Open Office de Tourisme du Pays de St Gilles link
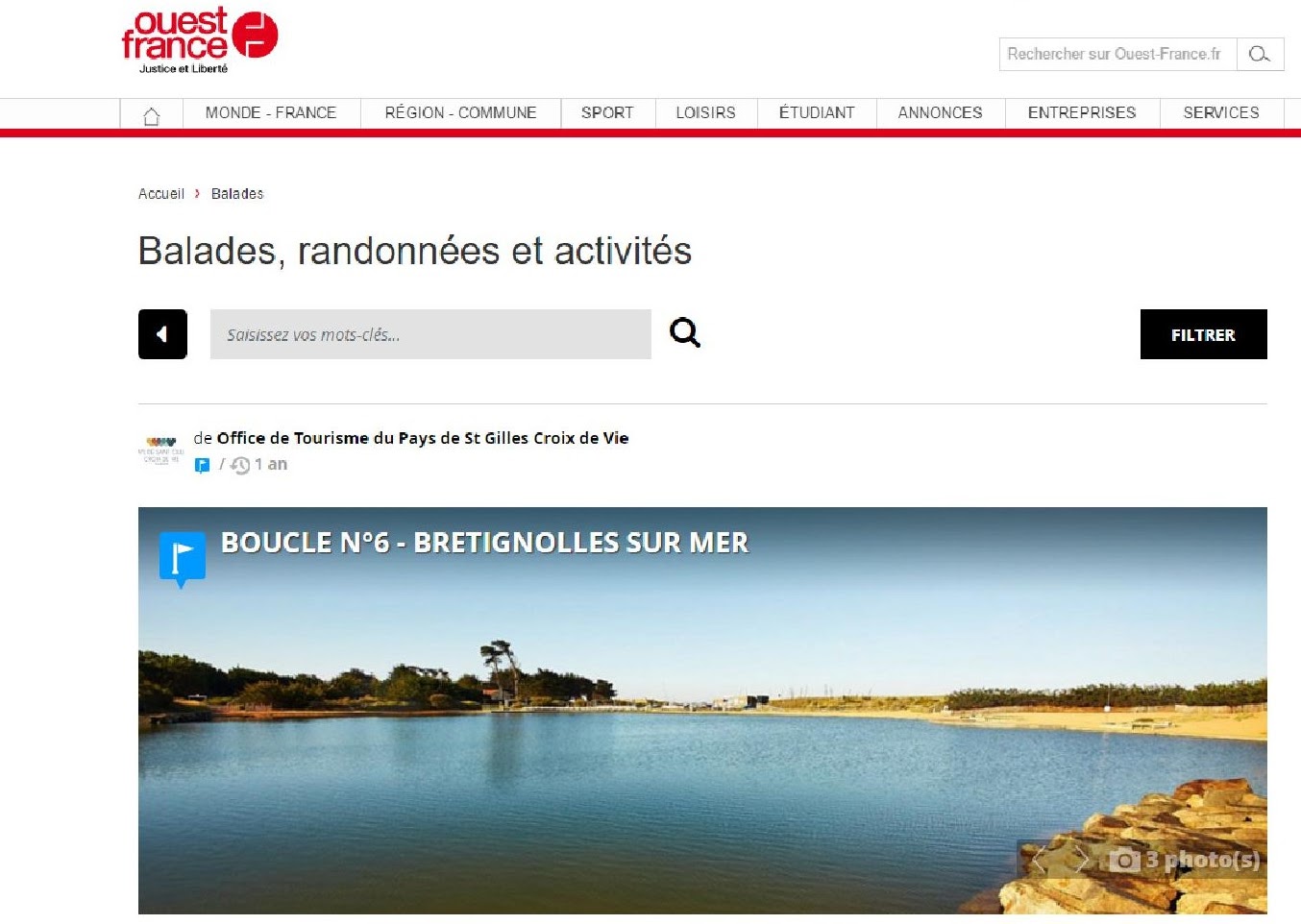Screen dimensions: 1301x924 point(423,438)
